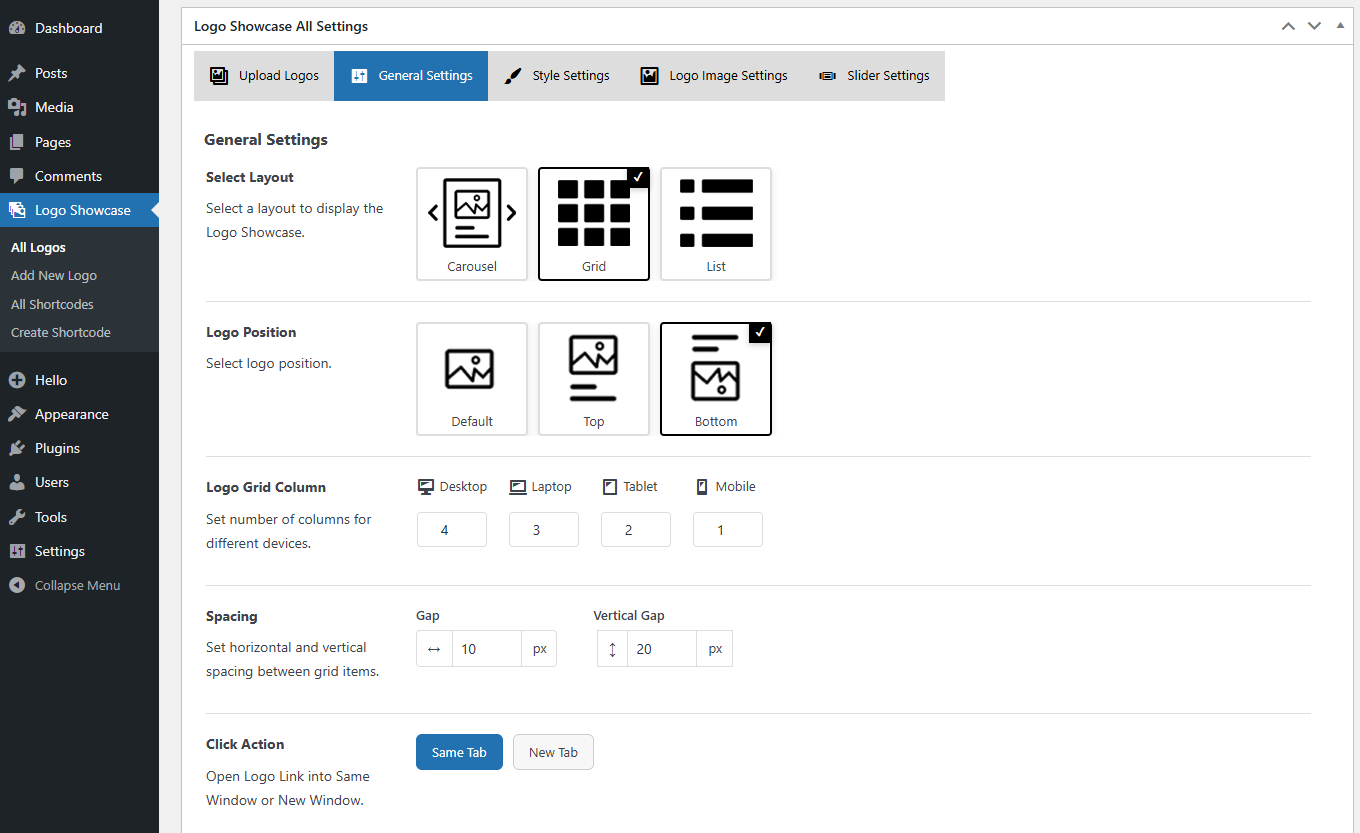Edit the Desktop column count field
Image resolution: width=1360 pixels, height=833 pixels.
(x=452, y=530)
